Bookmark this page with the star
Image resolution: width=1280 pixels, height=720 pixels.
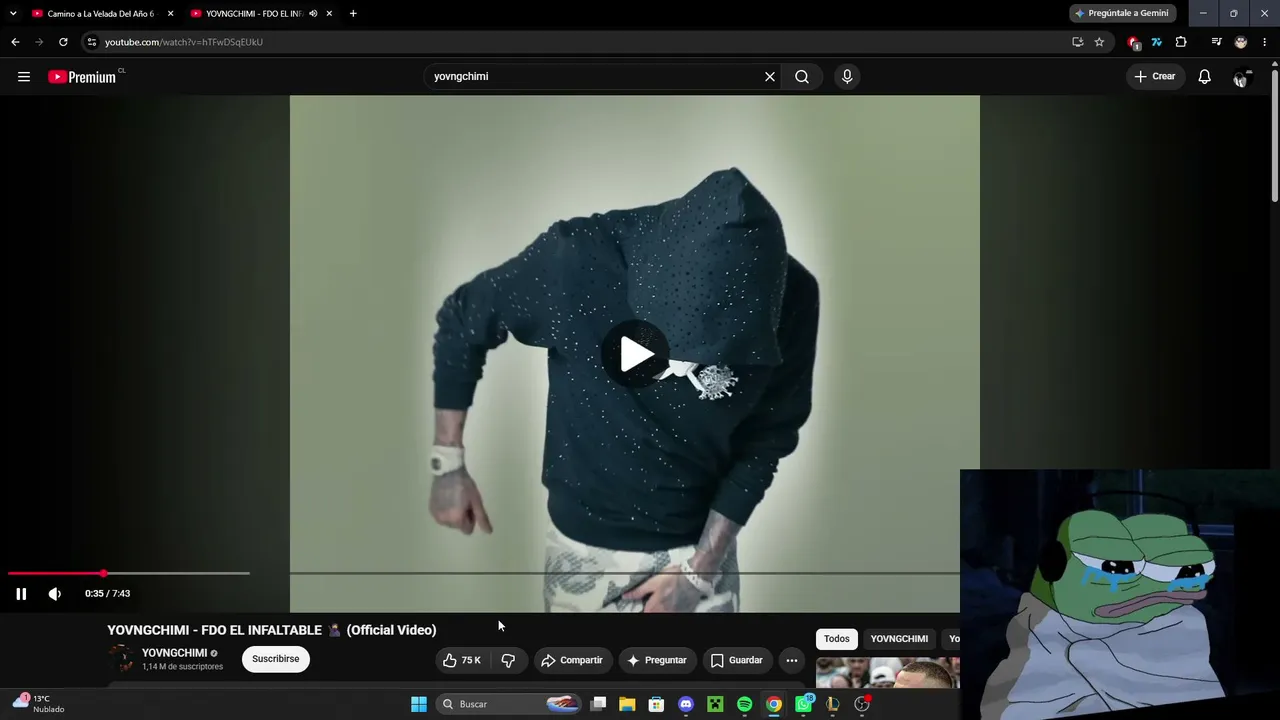click(1099, 42)
